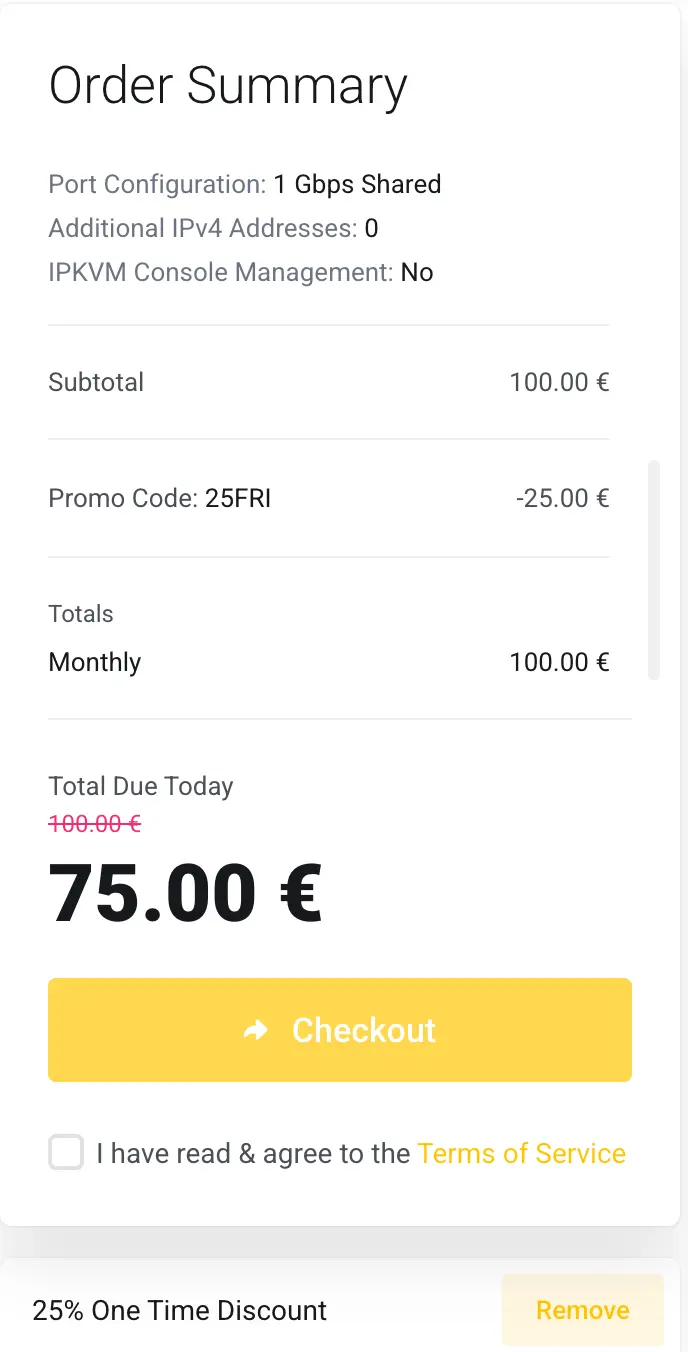
Task: Click the Monthly totals line
Action: [x=94, y=661]
